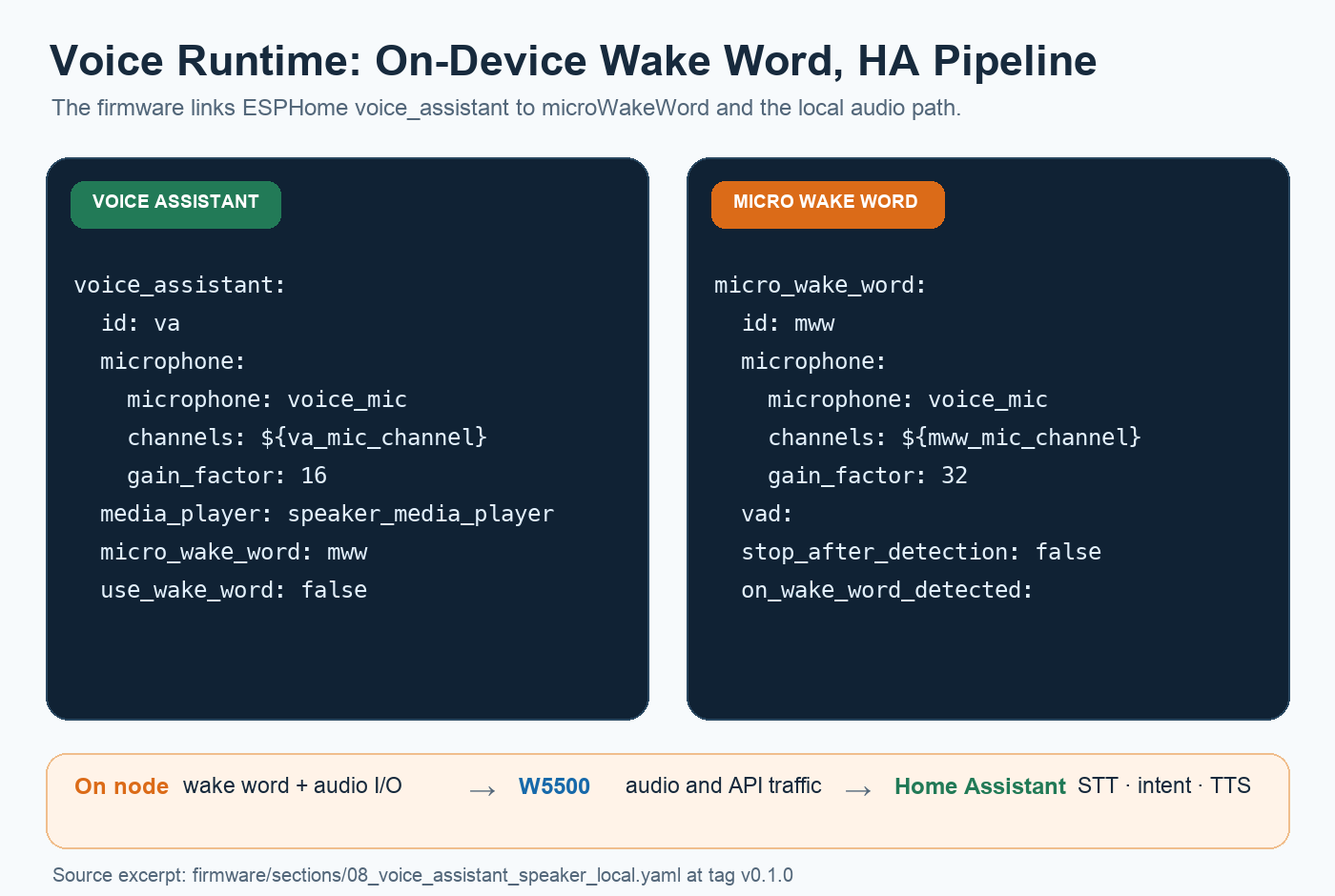Image resolution: width=1335 pixels, height=896 pixels.
Task: Select the line 'gain_factor: 16'
Action: pos(227,476)
